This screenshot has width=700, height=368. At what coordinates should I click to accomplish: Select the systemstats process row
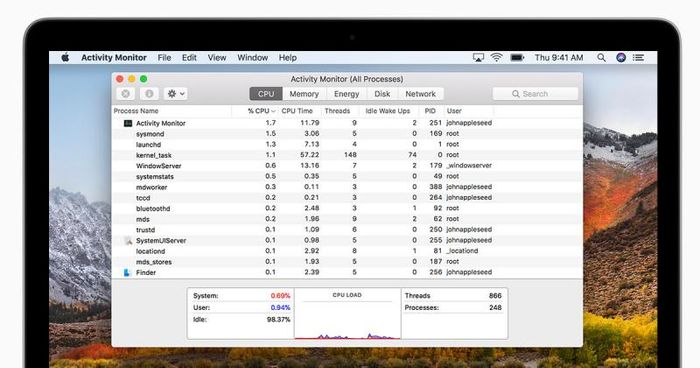(347, 176)
